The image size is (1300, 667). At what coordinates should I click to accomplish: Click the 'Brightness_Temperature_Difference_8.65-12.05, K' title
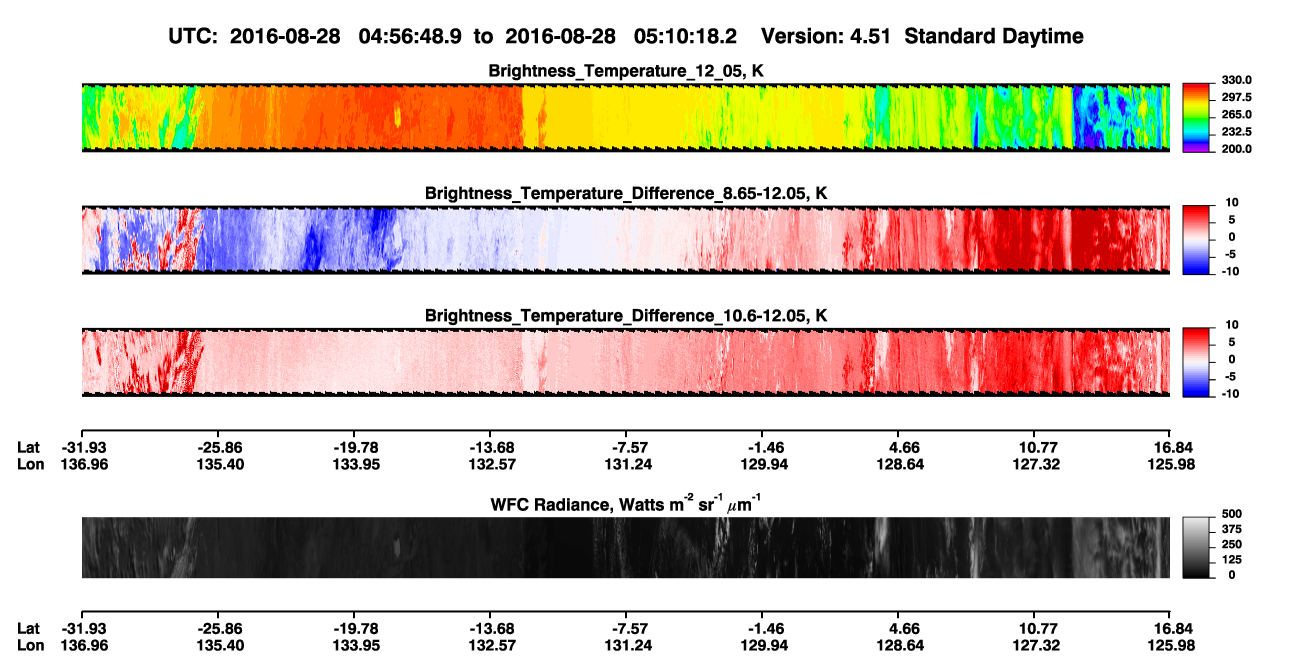[625, 193]
